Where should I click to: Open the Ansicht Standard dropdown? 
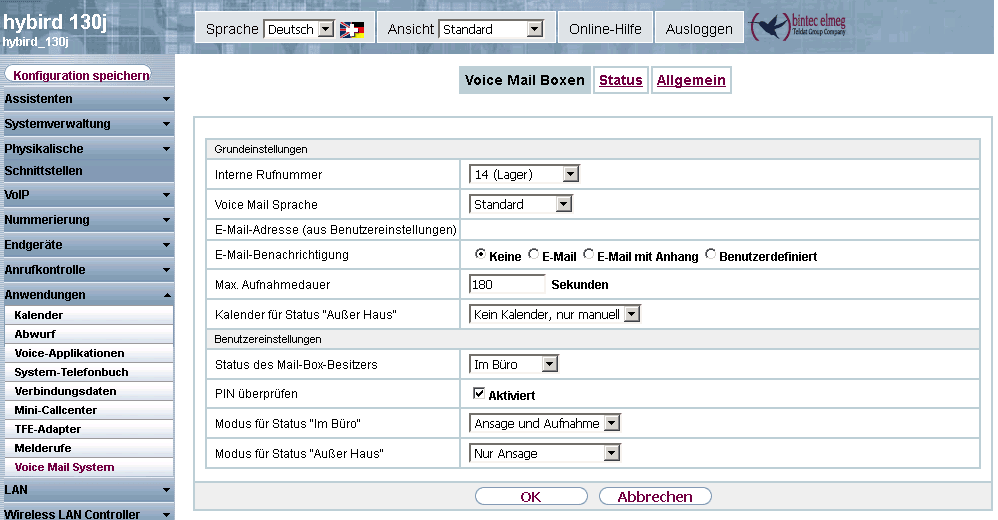point(491,29)
